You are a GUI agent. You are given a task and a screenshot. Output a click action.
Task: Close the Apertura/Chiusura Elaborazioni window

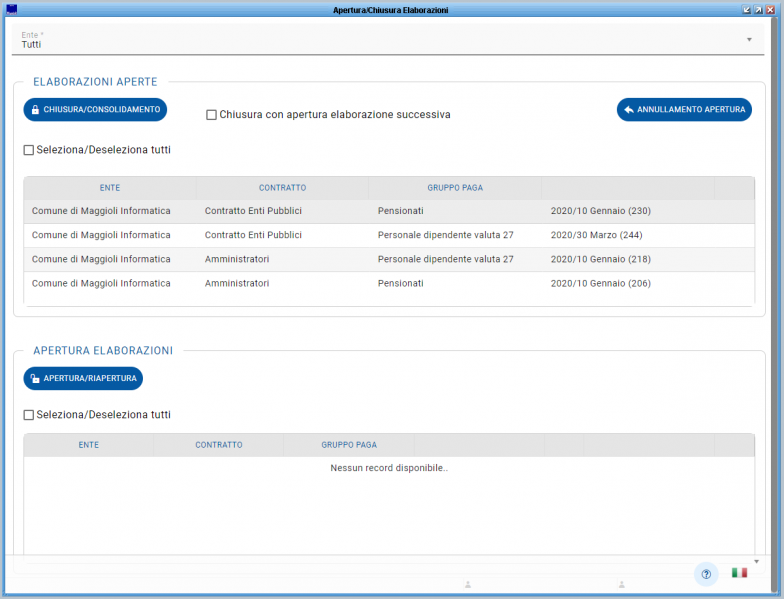(770, 9)
